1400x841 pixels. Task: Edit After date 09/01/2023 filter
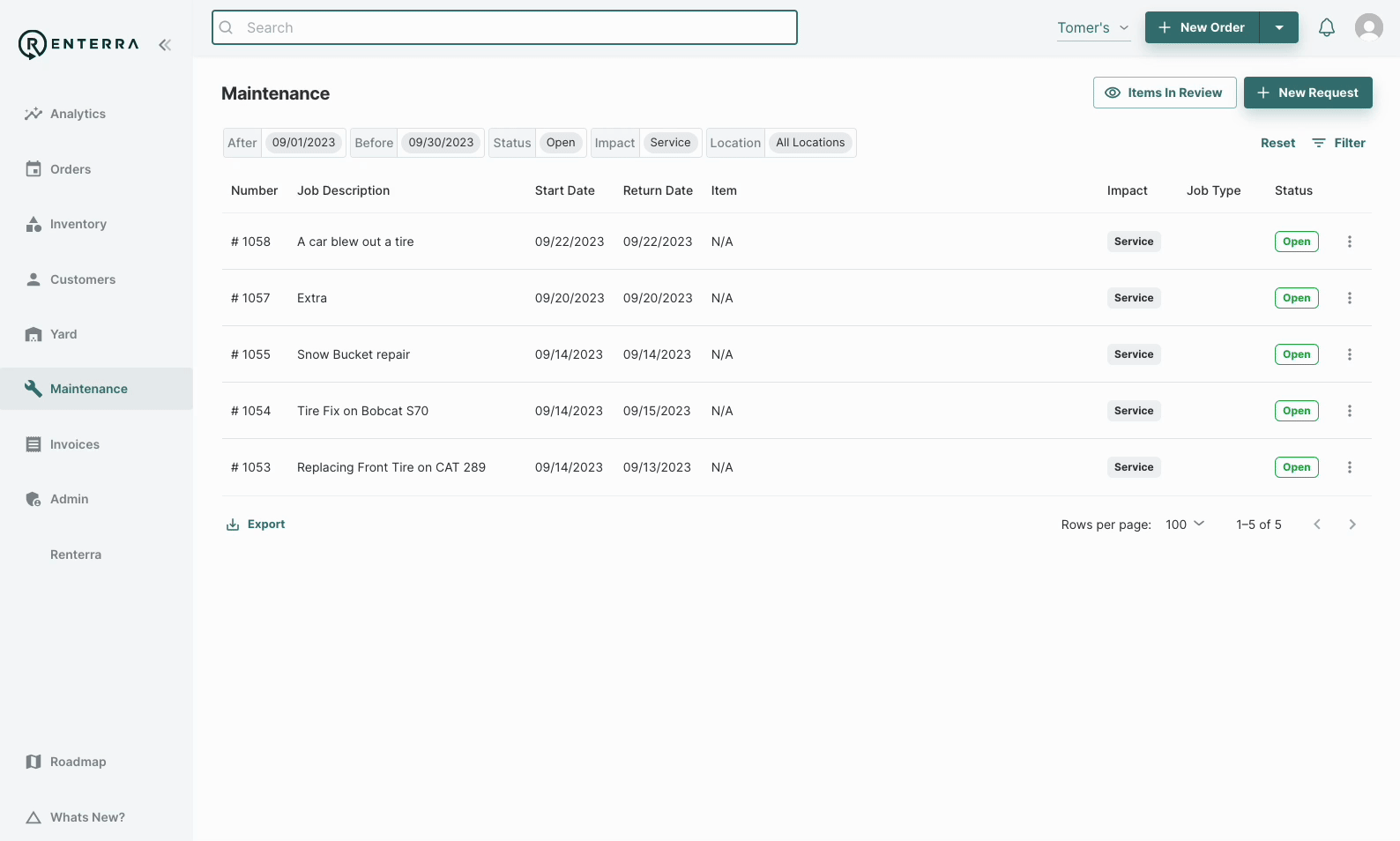303,143
